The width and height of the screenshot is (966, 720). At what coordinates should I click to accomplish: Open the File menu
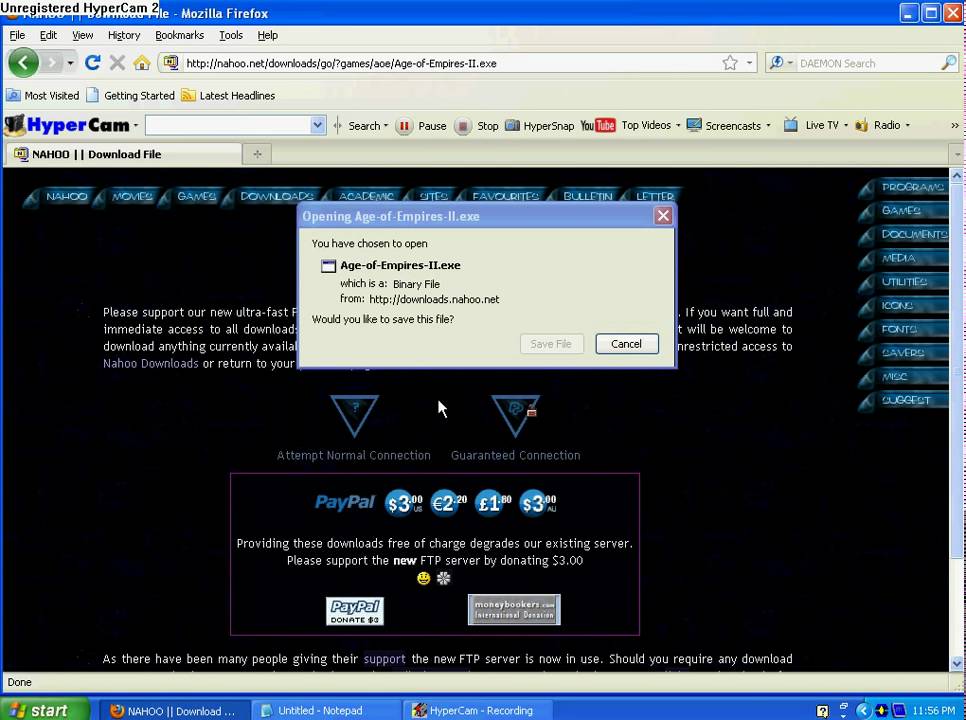17,35
